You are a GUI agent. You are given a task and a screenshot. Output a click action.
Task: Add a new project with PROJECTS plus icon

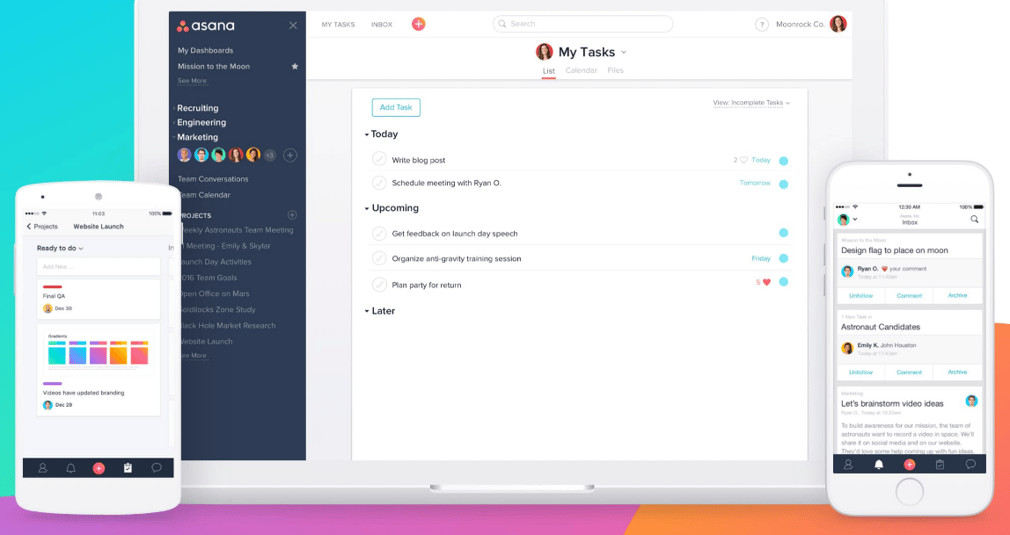292,215
